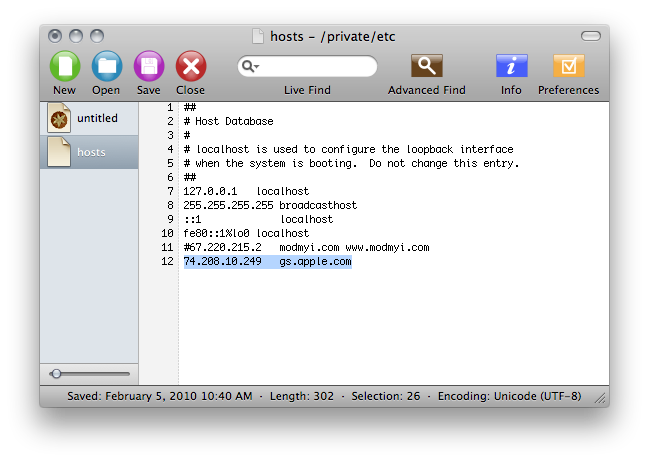This screenshot has width=649, height=462.
Task: Click the green New document icon
Action: coord(65,66)
